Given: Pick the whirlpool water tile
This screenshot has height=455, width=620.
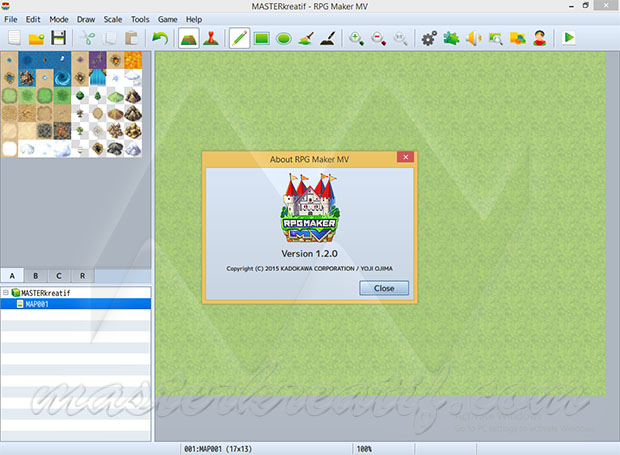Looking at the screenshot, I should [62, 78].
